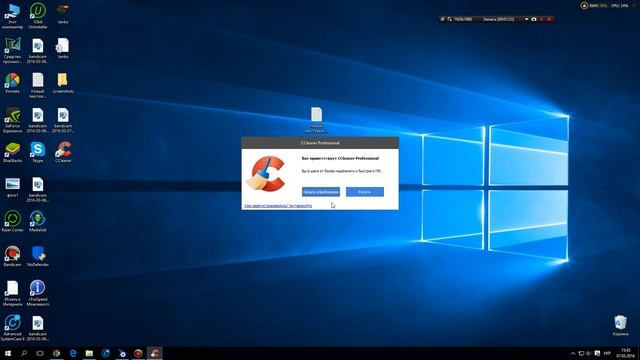Launch the Chrome desktop shortcut
This screenshot has width=640, height=360.
pyautogui.click(x=12, y=83)
